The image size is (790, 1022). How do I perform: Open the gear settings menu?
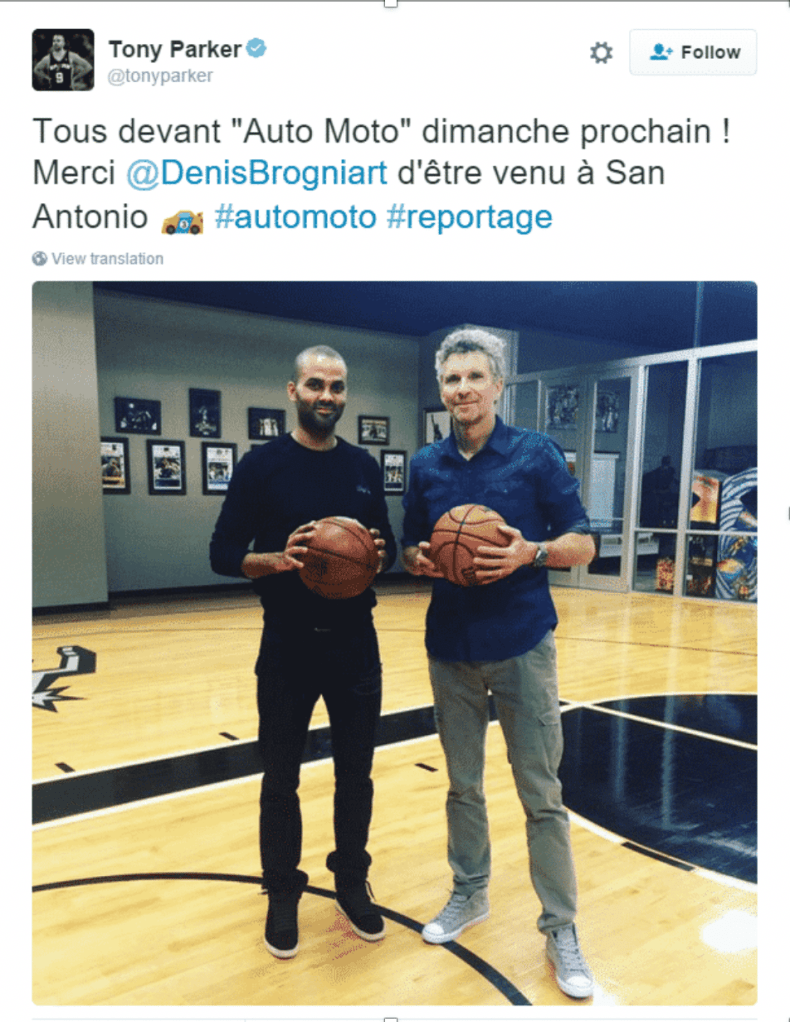point(601,53)
